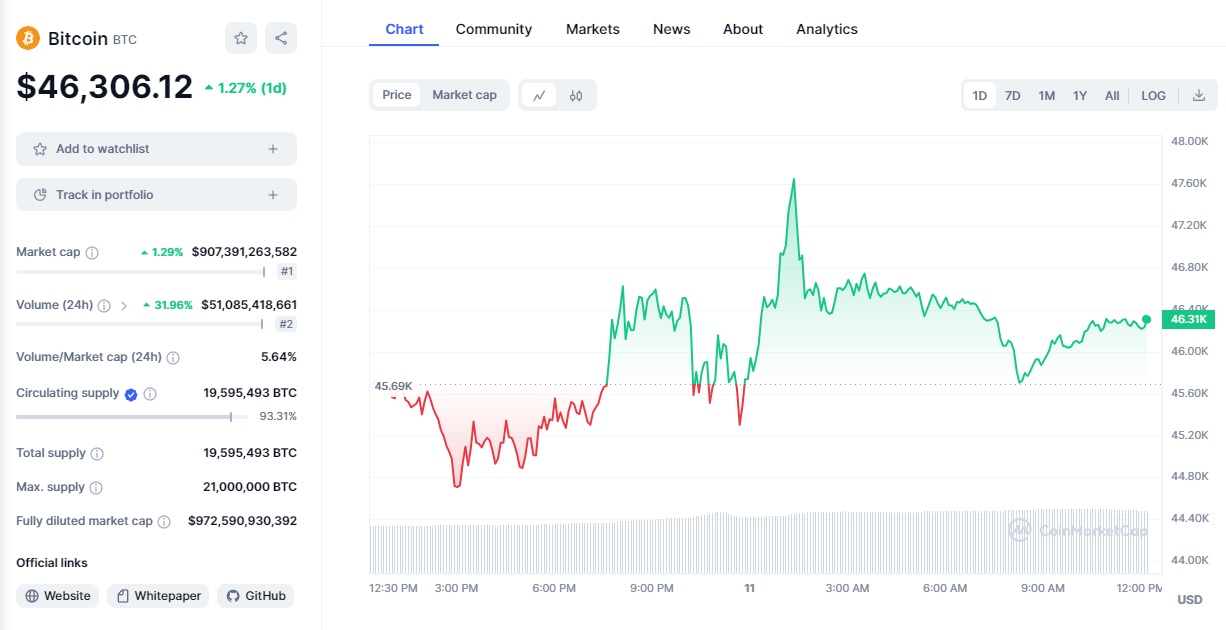Click the verified badge on Circulating supply

point(131,394)
